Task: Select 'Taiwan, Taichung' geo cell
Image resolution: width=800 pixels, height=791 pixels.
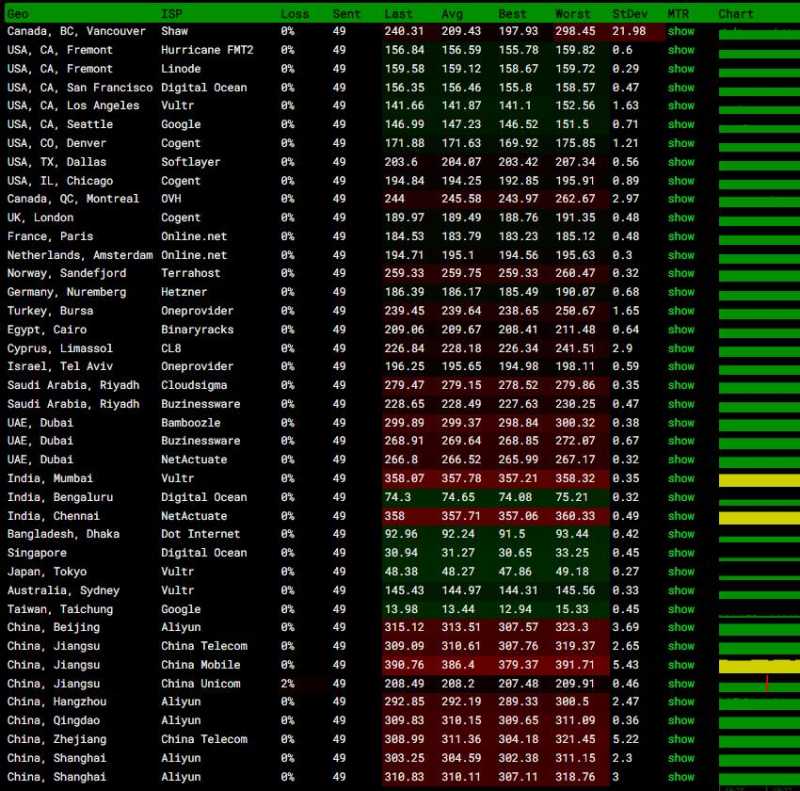Action: tap(60, 609)
